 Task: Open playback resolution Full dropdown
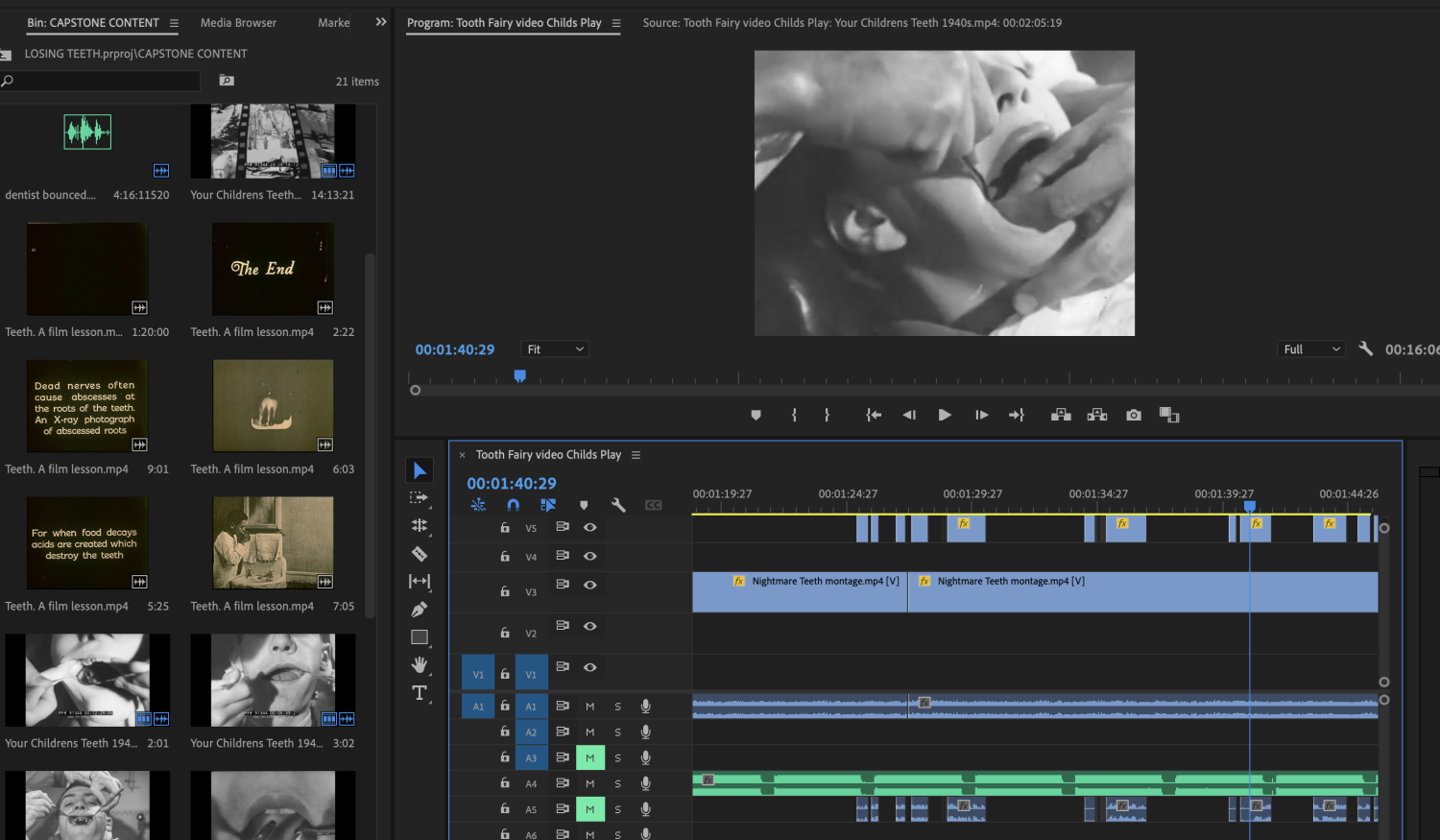click(x=1311, y=349)
